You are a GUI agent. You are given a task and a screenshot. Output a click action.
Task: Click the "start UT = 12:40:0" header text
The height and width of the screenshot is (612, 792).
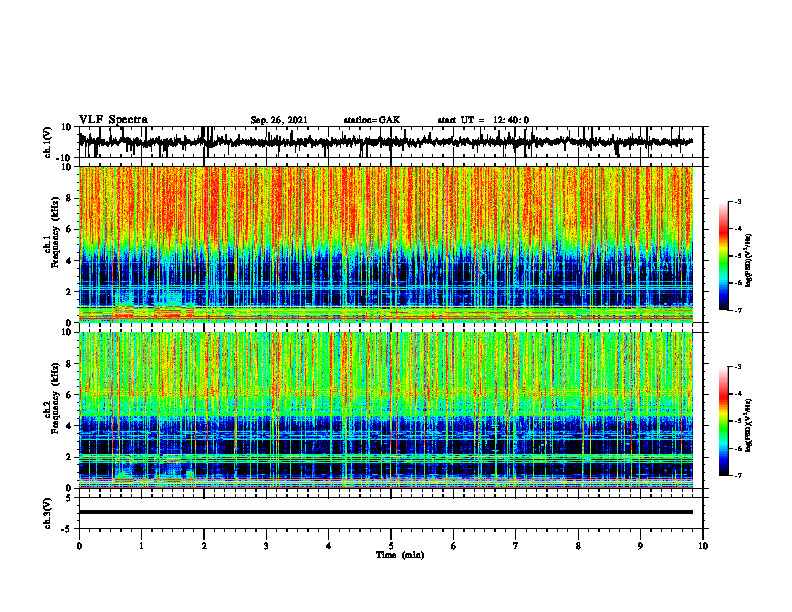(483, 120)
